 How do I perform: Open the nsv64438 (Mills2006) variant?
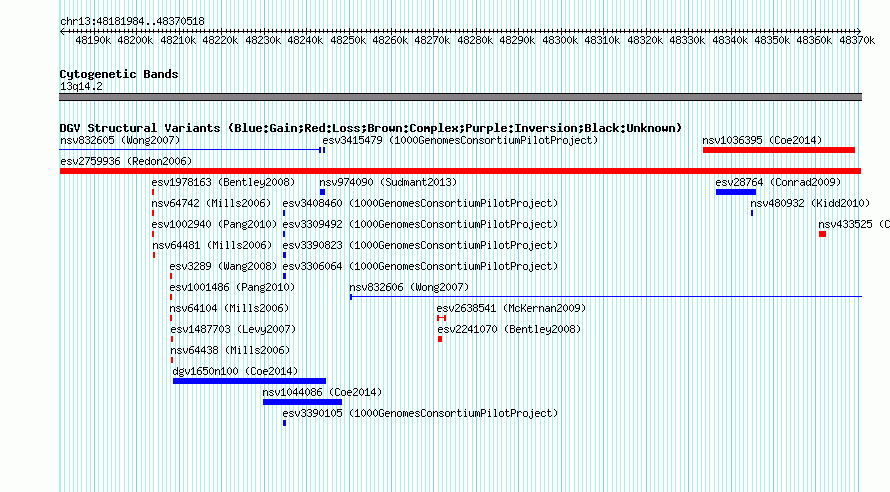coord(230,350)
